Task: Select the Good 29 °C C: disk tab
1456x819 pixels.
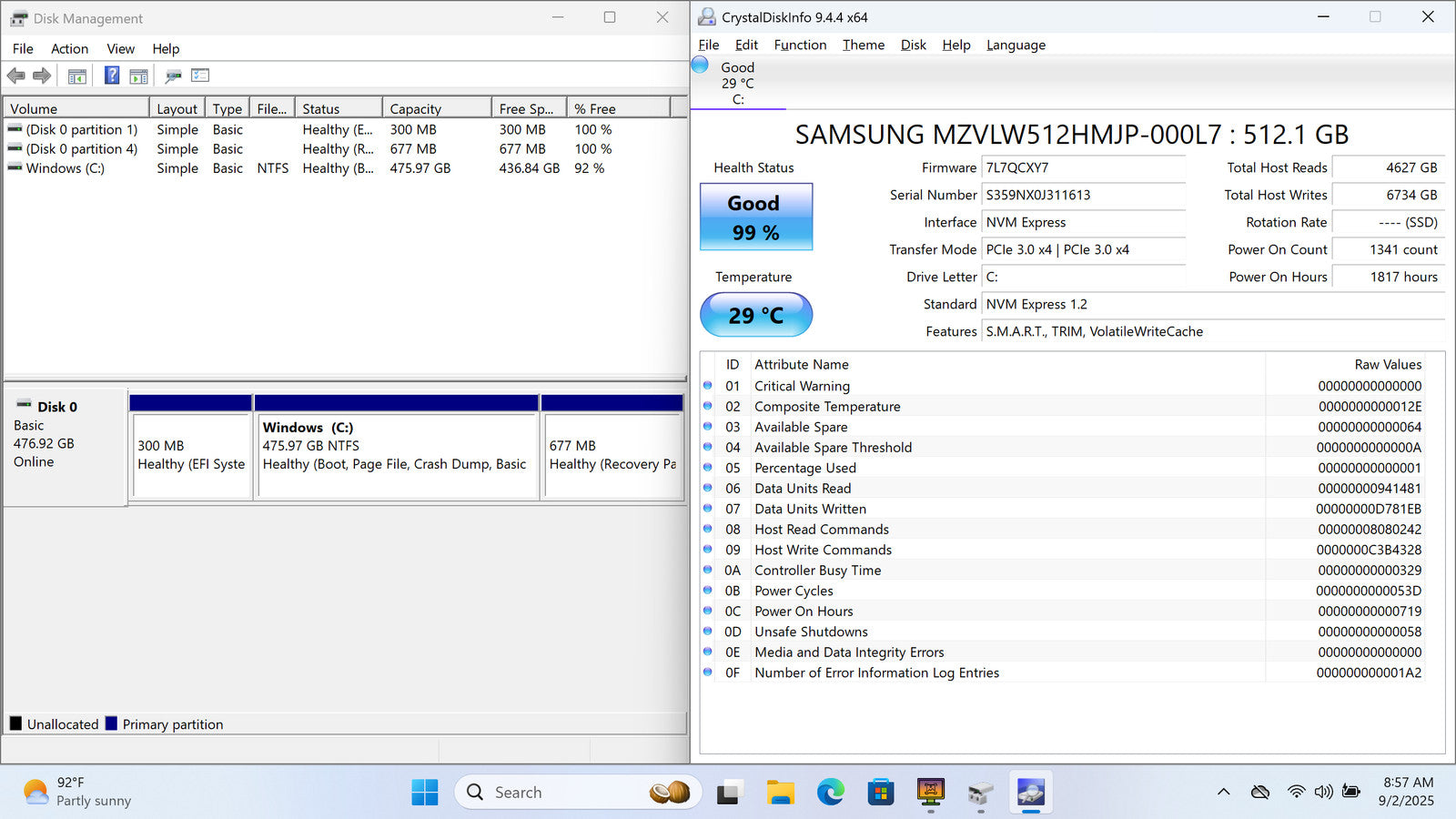Action: point(738,83)
